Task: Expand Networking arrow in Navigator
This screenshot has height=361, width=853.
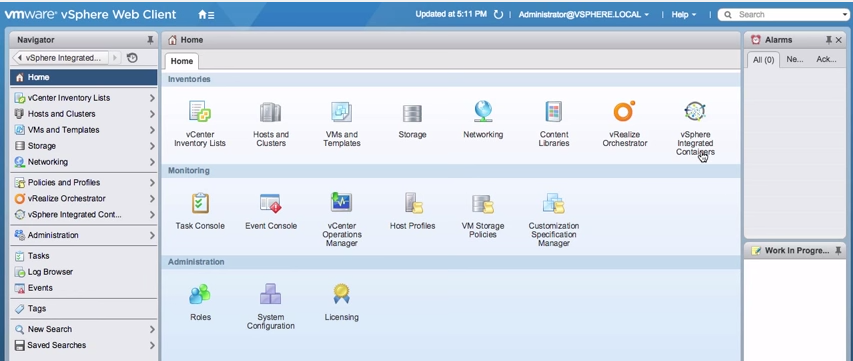Action: (152, 162)
